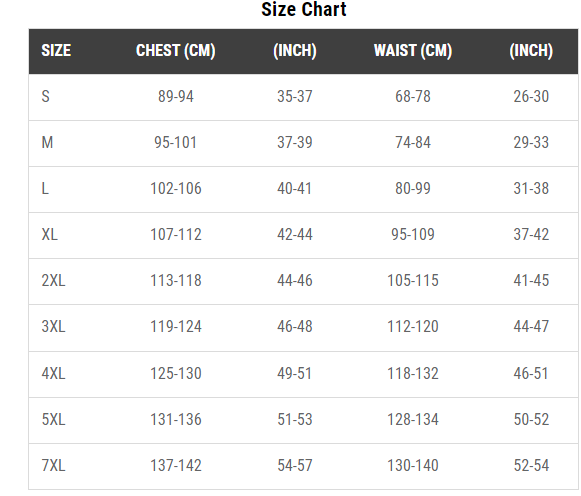Click the CHEST (CM) column header

tap(176, 51)
